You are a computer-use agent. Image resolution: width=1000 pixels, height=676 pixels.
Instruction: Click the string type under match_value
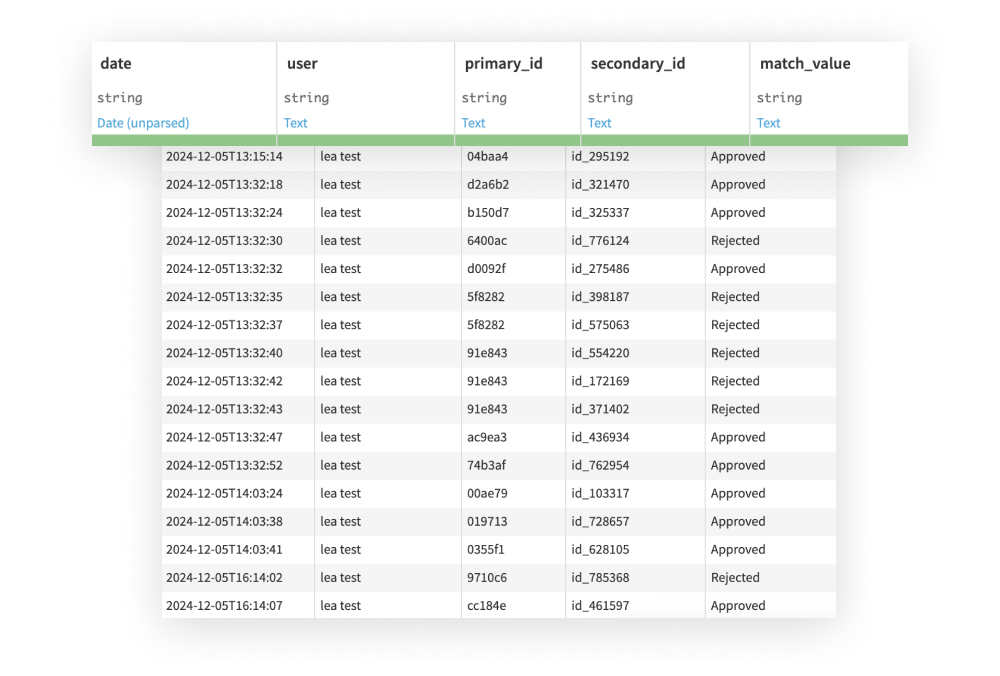[780, 98]
